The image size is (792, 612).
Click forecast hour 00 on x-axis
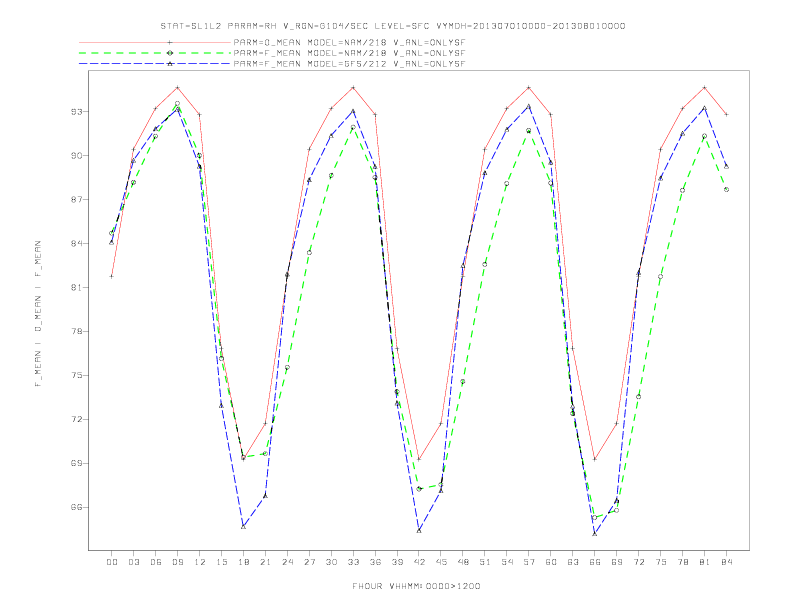click(x=112, y=562)
